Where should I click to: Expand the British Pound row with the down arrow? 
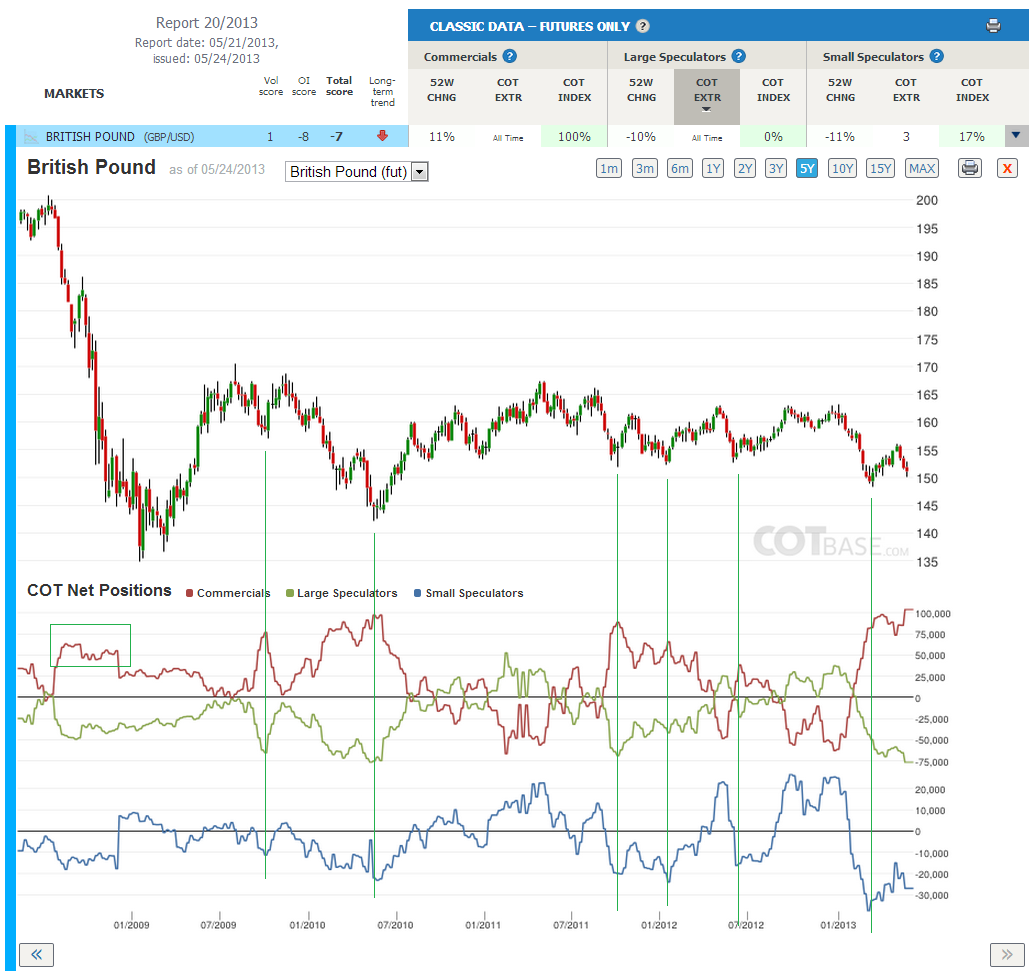pos(1016,136)
